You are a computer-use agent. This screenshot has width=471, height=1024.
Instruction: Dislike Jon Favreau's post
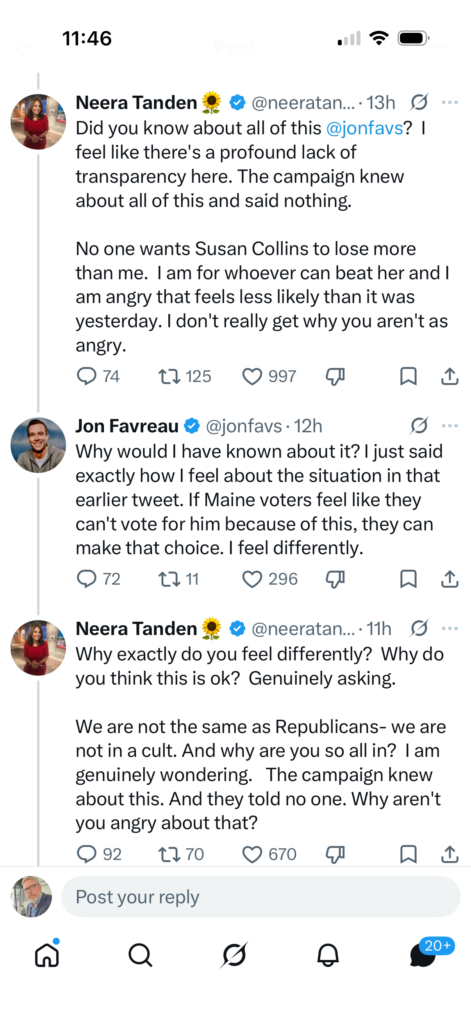pos(334,579)
